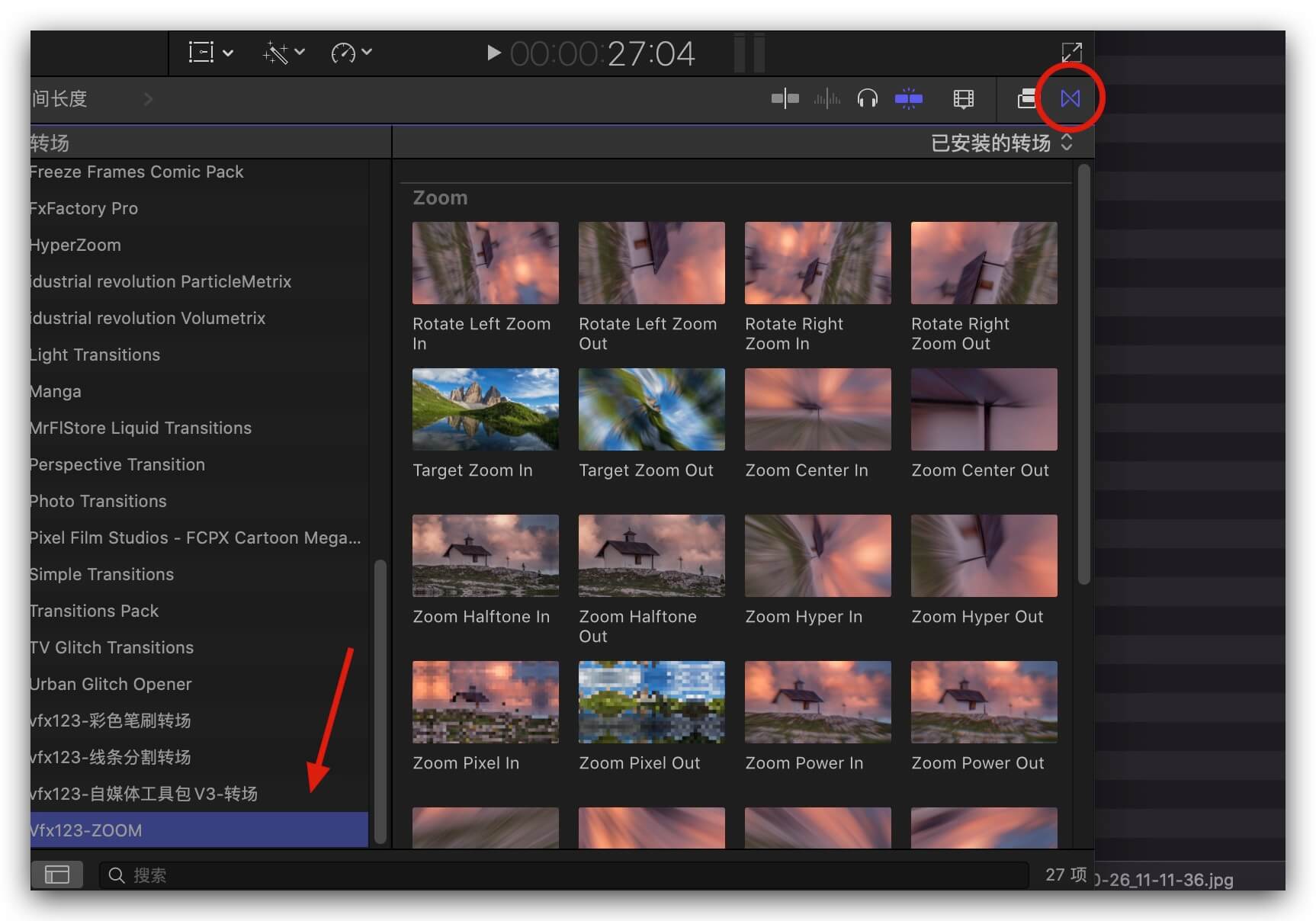Select Freeze Frames Comic Pack category

coord(199,172)
